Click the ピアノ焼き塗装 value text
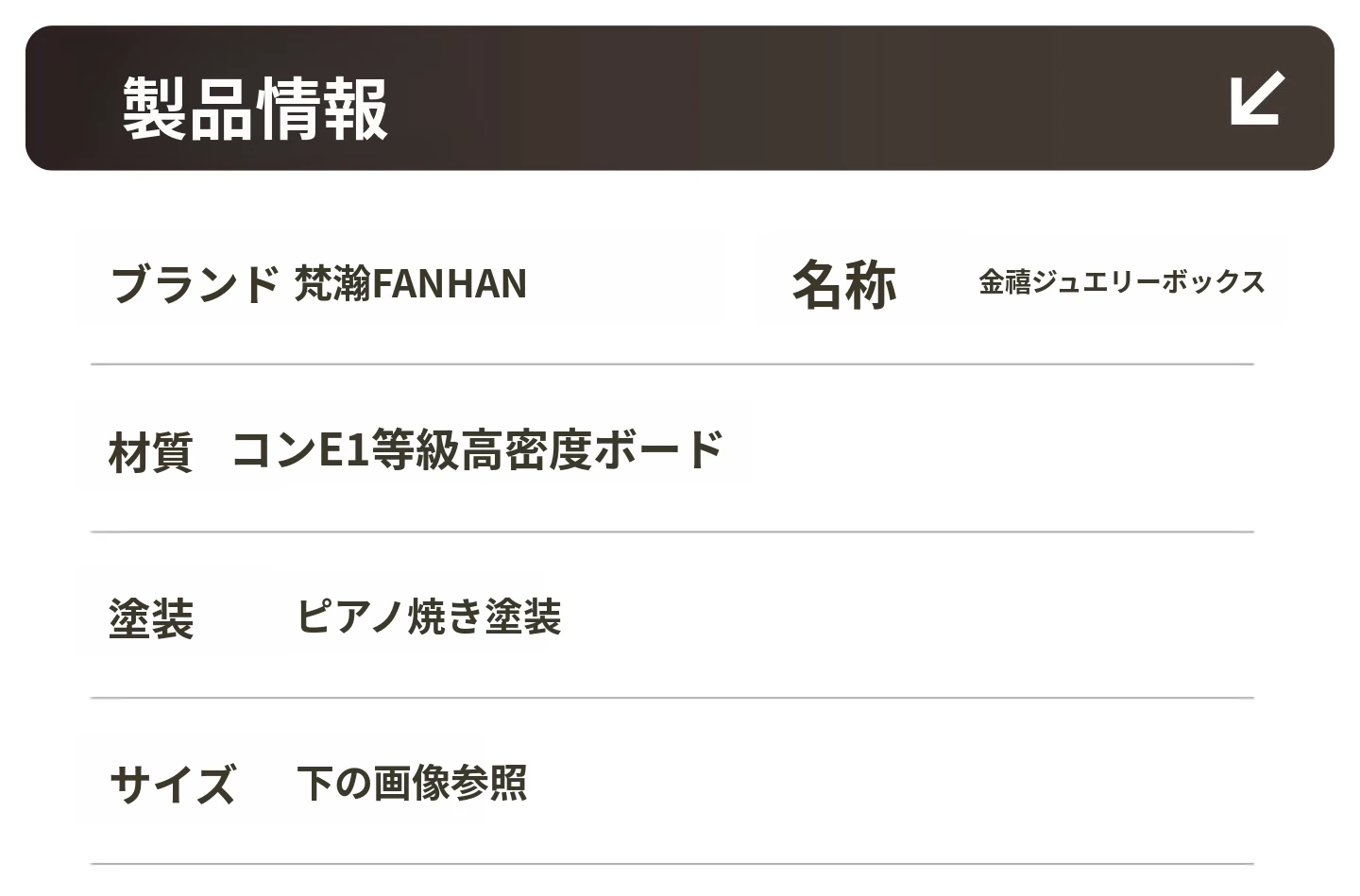The height and width of the screenshot is (896, 1360). click(429, 617)
